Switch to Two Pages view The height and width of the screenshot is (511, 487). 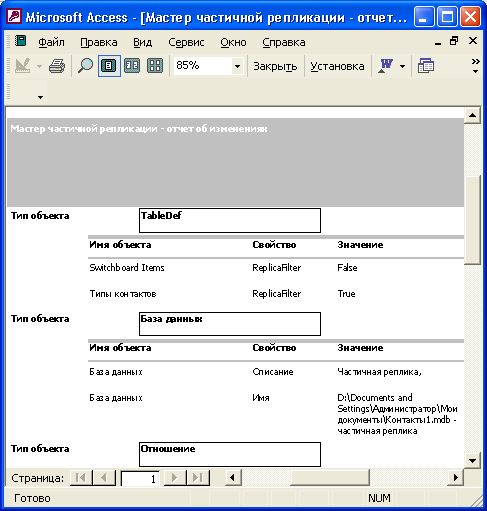[x=132, y=66]
